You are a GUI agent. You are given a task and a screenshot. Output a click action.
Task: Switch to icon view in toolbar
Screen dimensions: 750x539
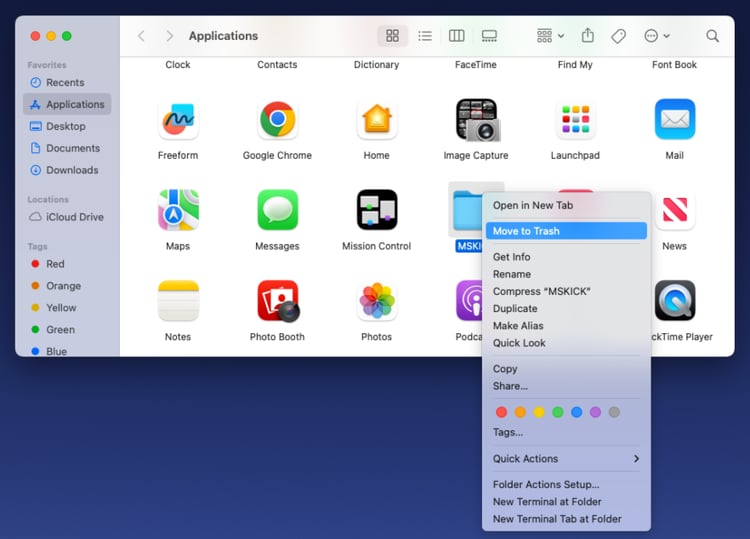tap(392, 36)
